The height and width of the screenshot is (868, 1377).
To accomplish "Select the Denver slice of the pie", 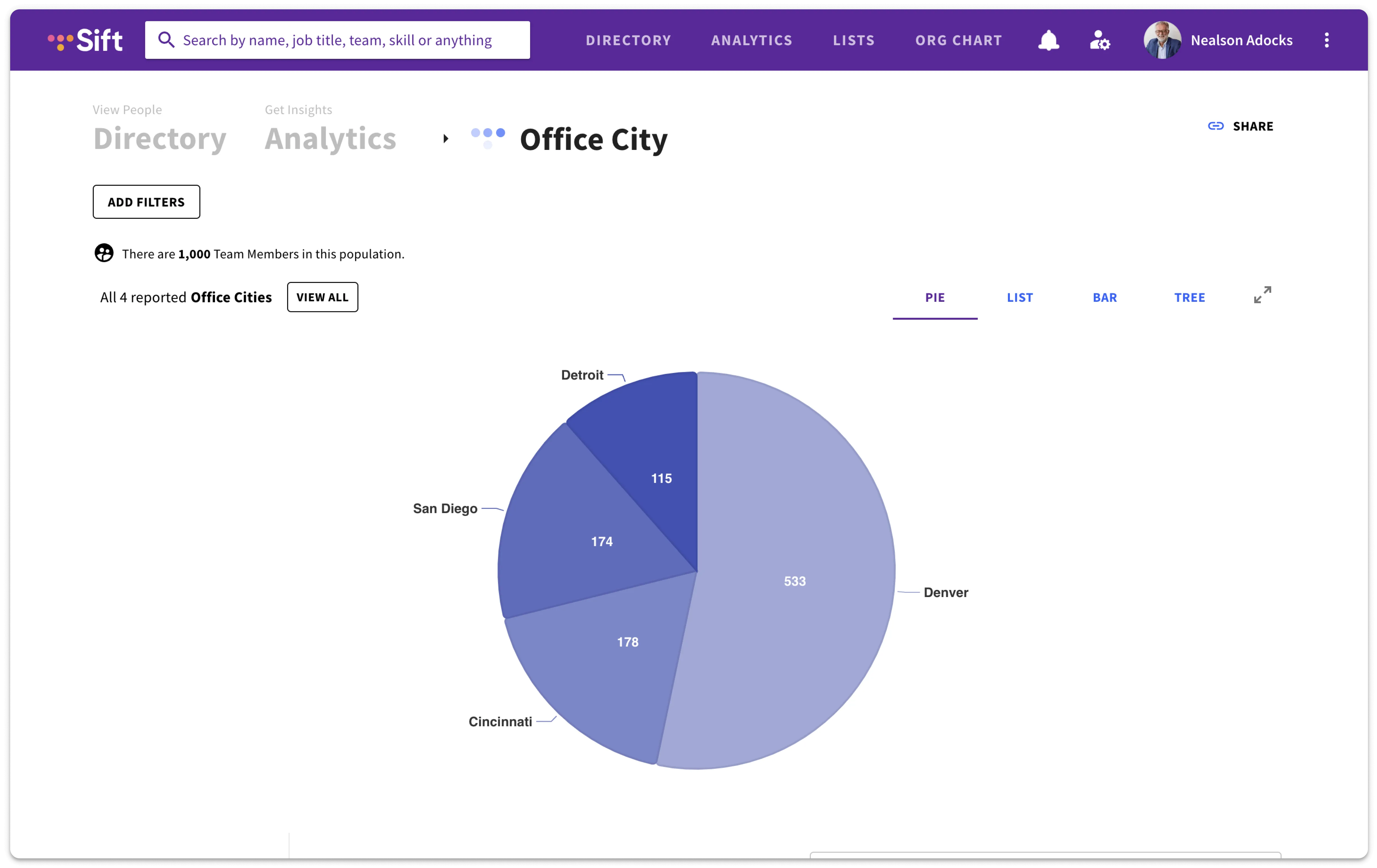I will [x=795, y=581].
